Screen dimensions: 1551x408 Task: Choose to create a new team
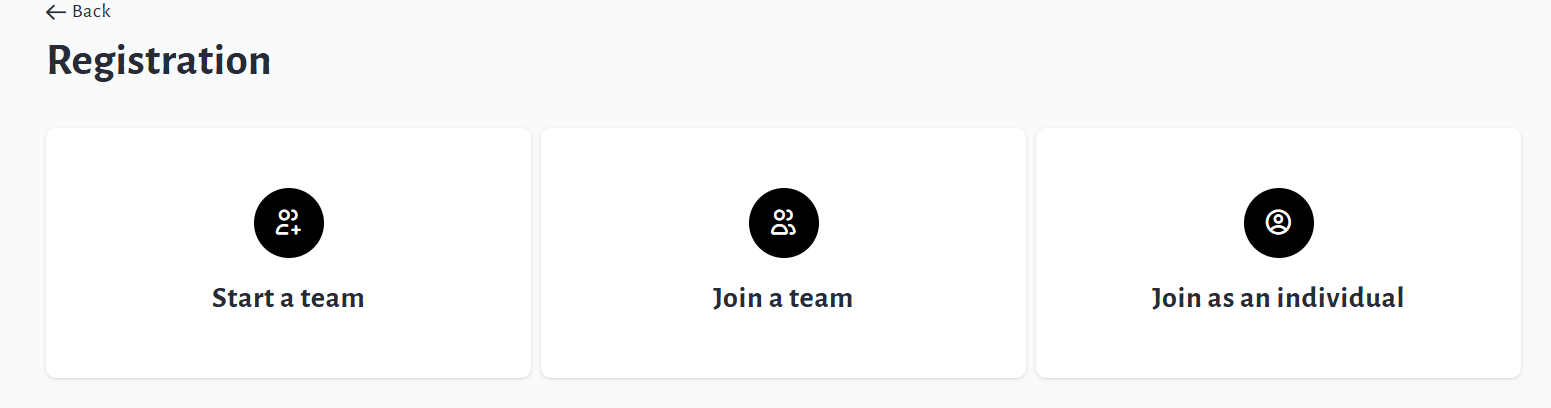(288, 253)
